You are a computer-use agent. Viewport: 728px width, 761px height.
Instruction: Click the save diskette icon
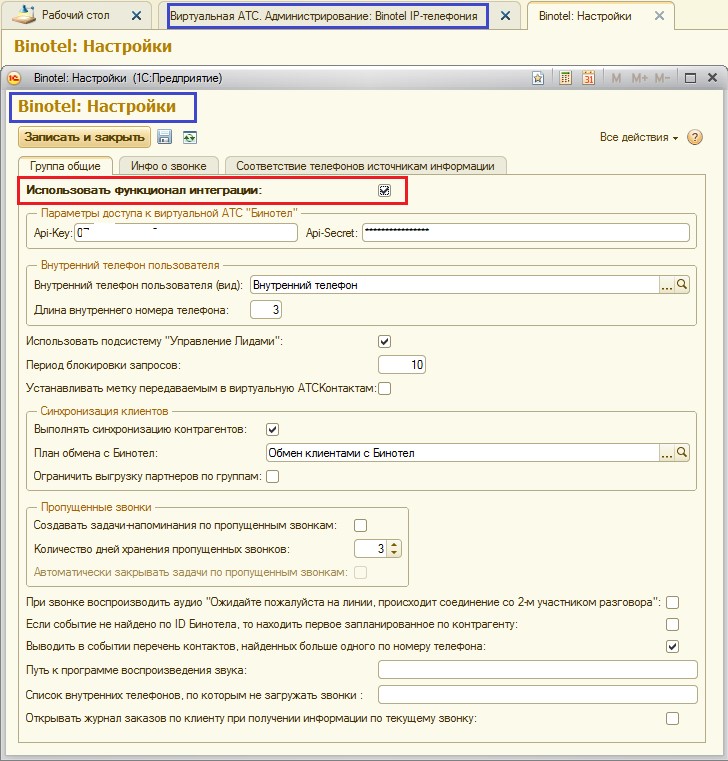pyautogui.click(x=165, y=137)
